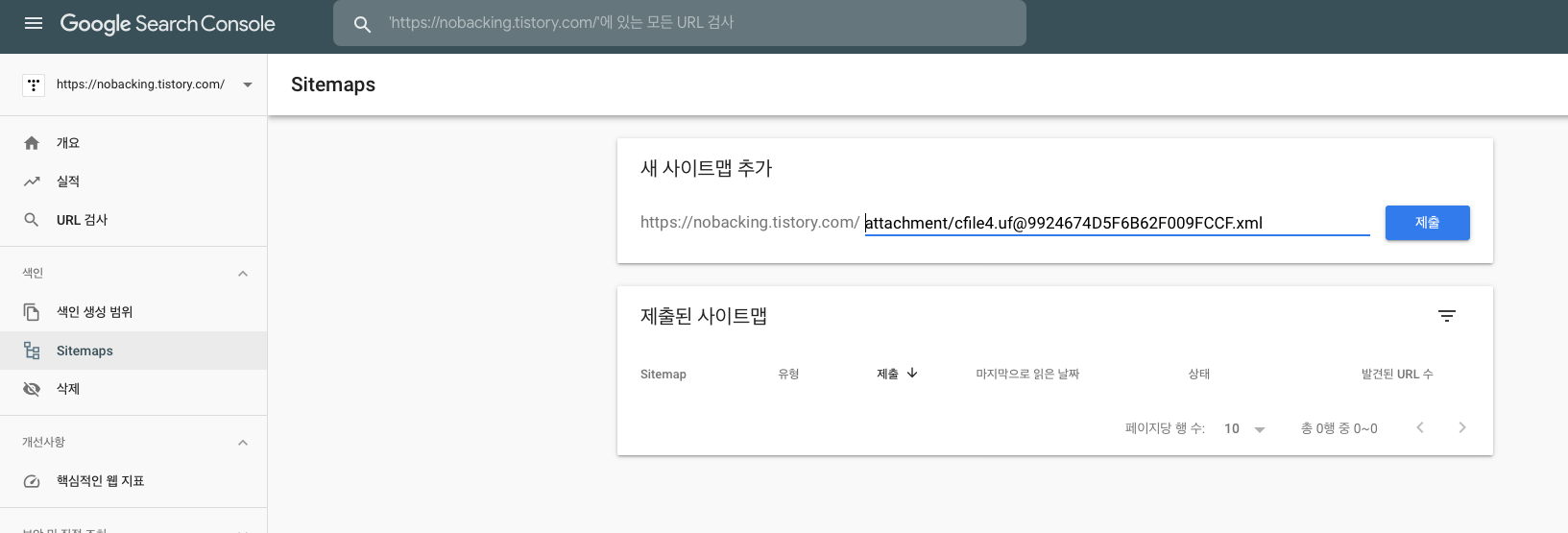The image size is (1568, 533).
Task: Sort by 발견된 URL 수 column
Action: click(x=1397, y=375)
